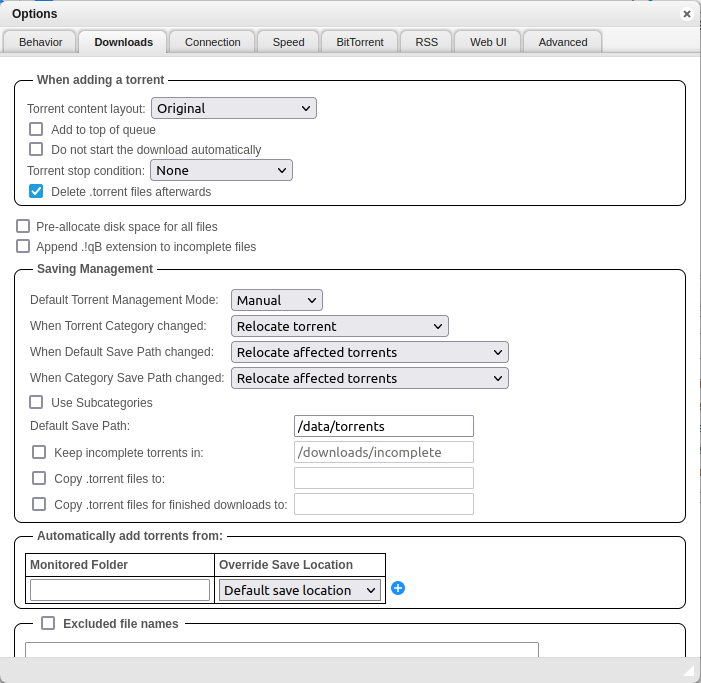Screen dimensions: 701x683
Task: Click the Default Save Path field
Action: 383,426
